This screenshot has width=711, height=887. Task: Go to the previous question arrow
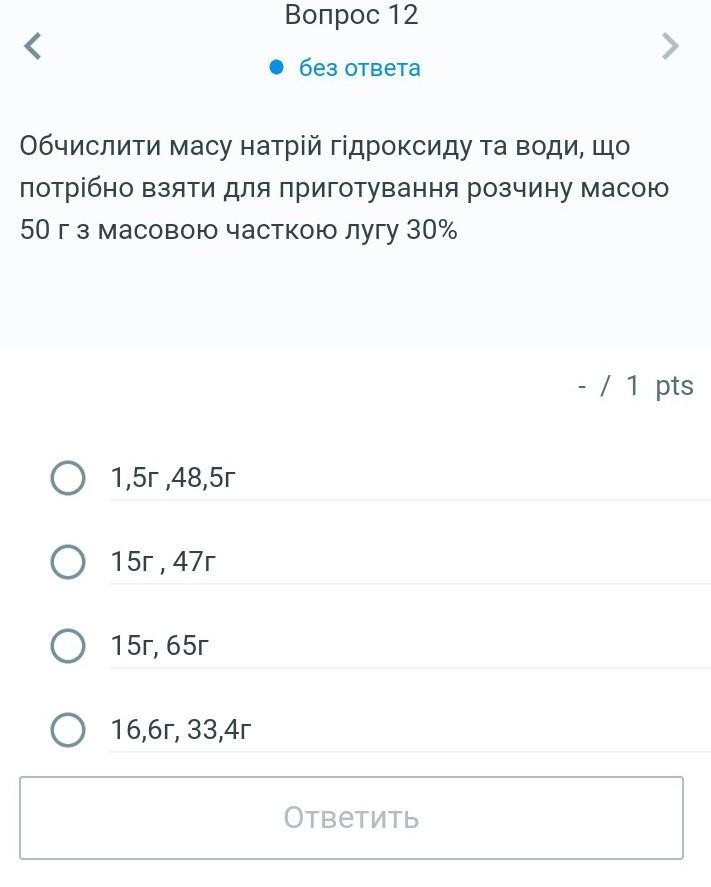[x=33, y=46]
